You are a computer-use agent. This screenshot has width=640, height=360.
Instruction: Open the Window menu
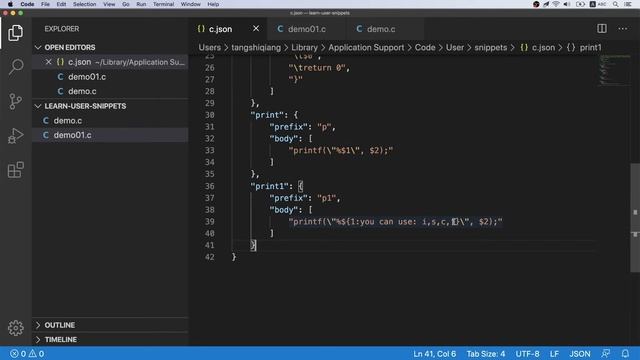point(191,4)
